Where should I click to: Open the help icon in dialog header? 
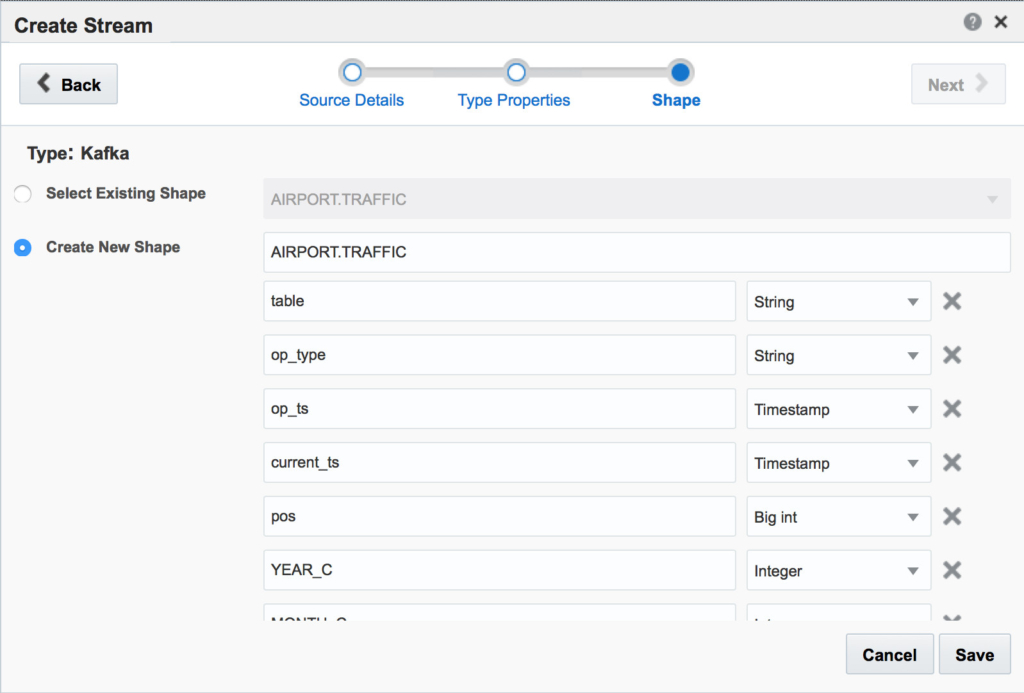[972, 22]
